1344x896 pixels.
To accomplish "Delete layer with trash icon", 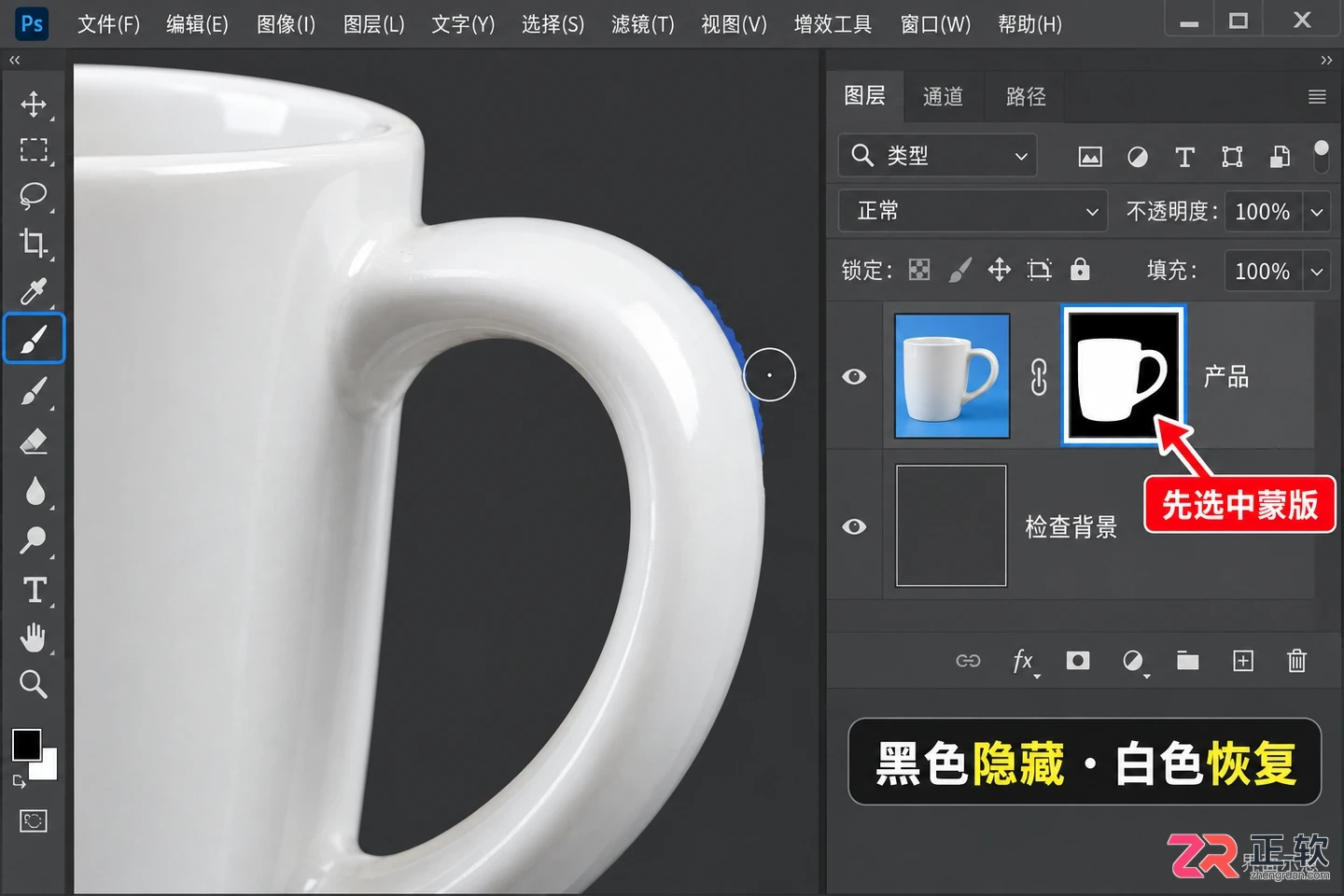I will (x=1297, y=661).
